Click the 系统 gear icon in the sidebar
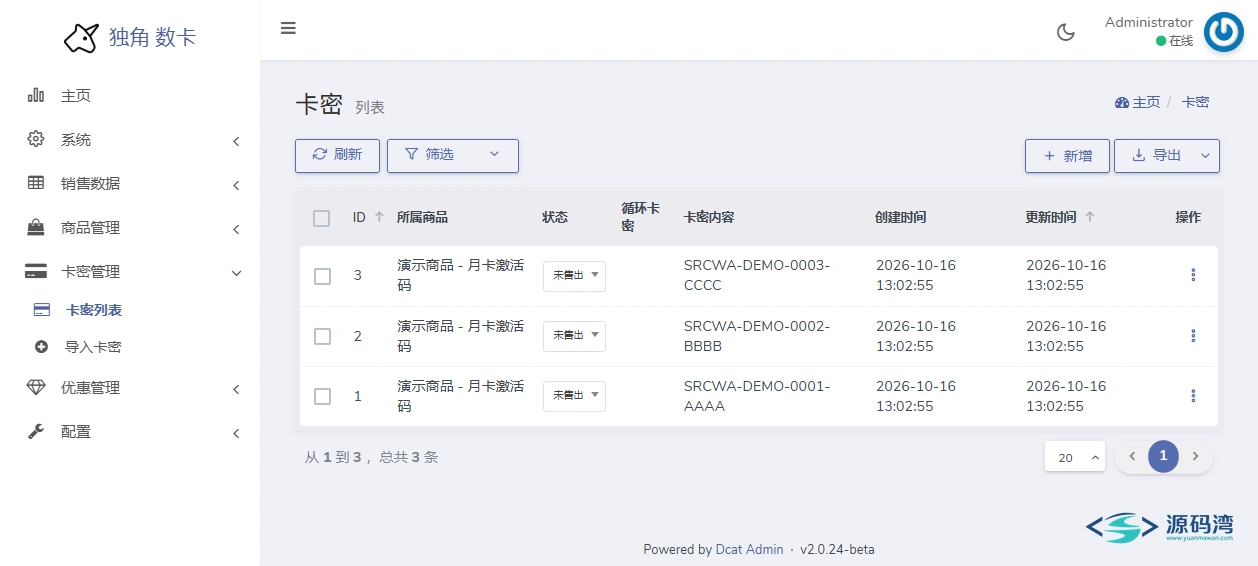The height and width of the screenshot is (566, 1258). point(36,139)
